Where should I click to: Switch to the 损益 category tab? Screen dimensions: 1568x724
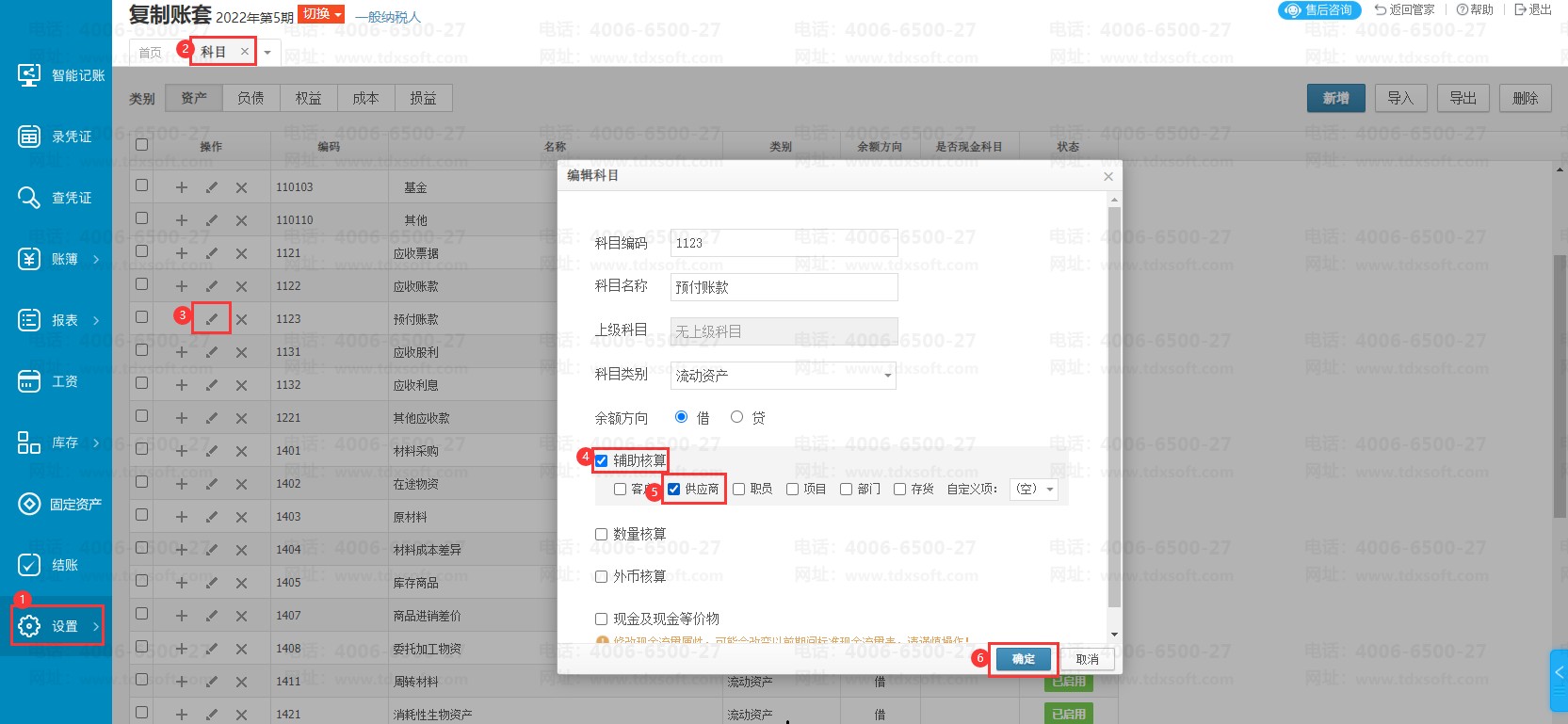423,98
